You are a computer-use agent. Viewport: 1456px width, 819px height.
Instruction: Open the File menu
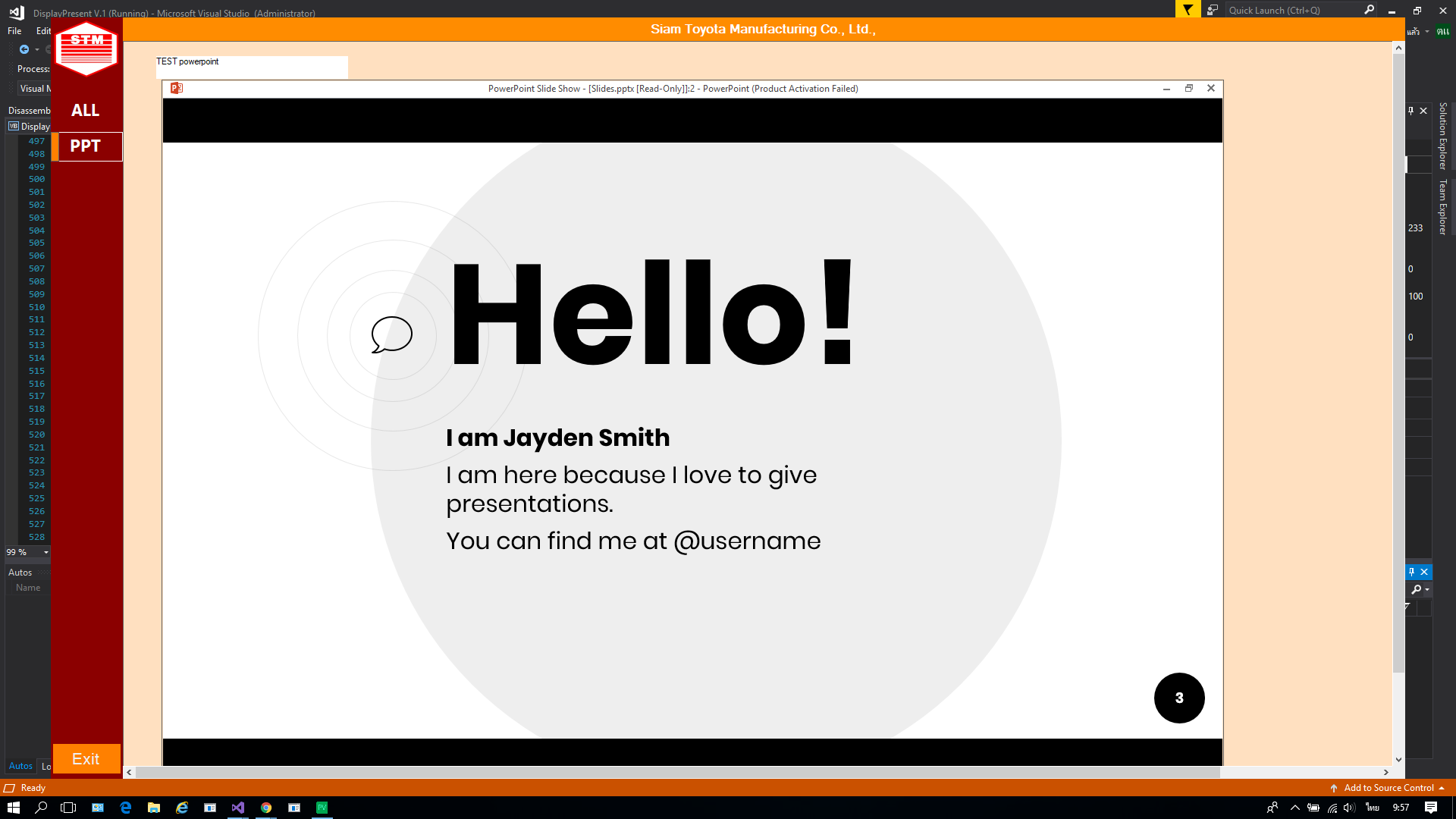pyautogui.click(x=14, y=31)
